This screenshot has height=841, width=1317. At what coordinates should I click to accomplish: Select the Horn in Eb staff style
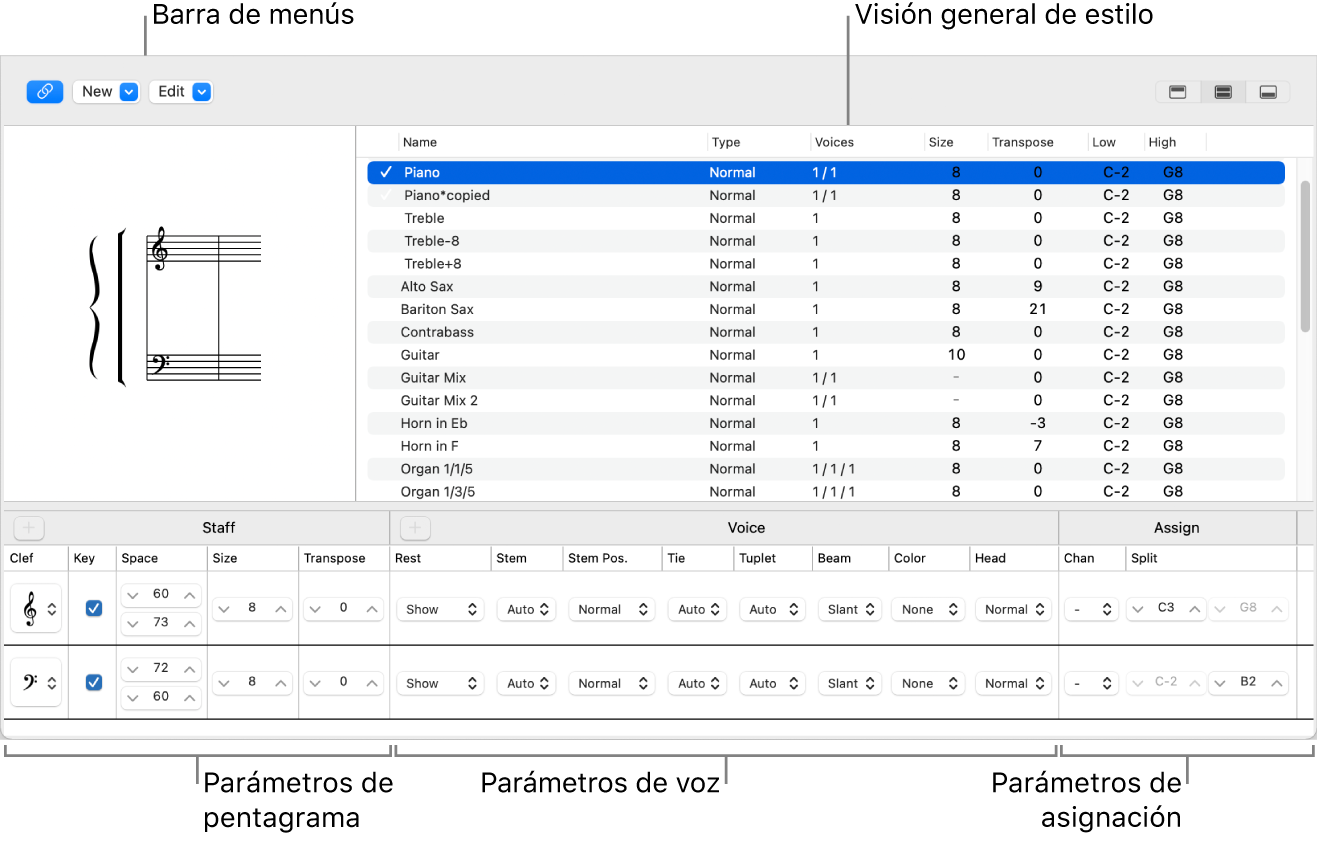point(434,423)
